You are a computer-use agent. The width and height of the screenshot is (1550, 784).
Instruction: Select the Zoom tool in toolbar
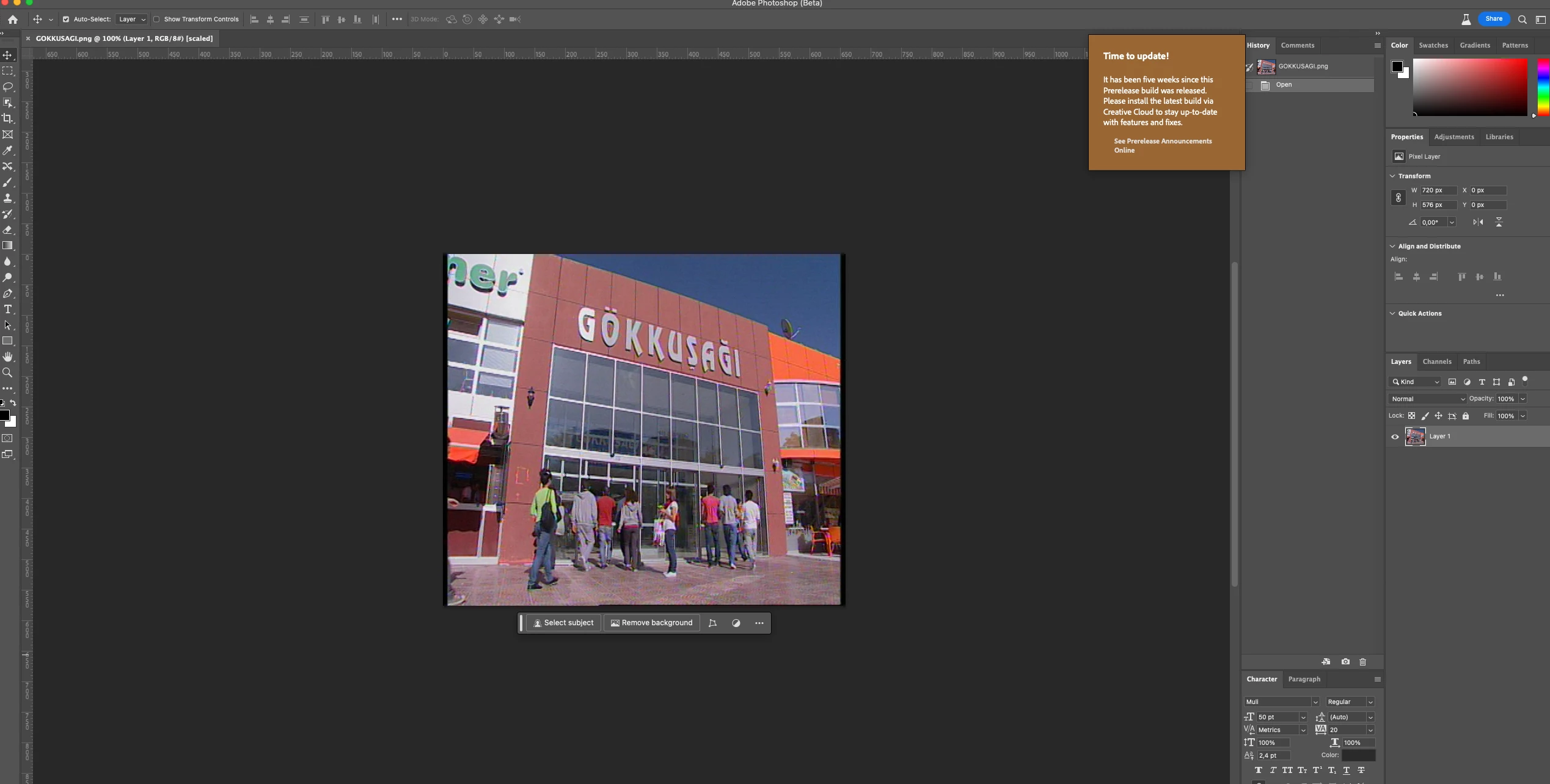point(8,373)
